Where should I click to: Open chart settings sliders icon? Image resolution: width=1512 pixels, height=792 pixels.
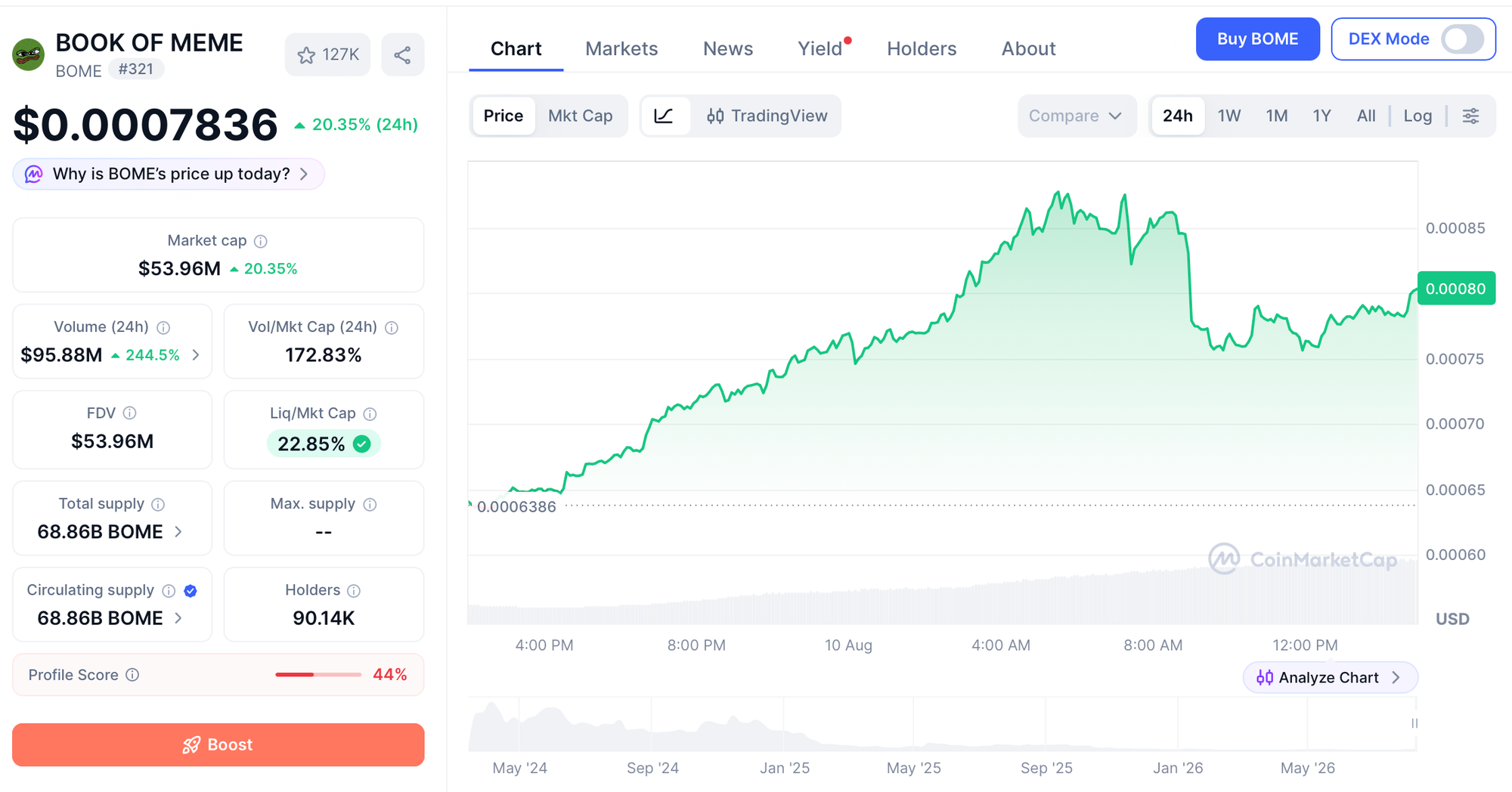pos(1470,116)
